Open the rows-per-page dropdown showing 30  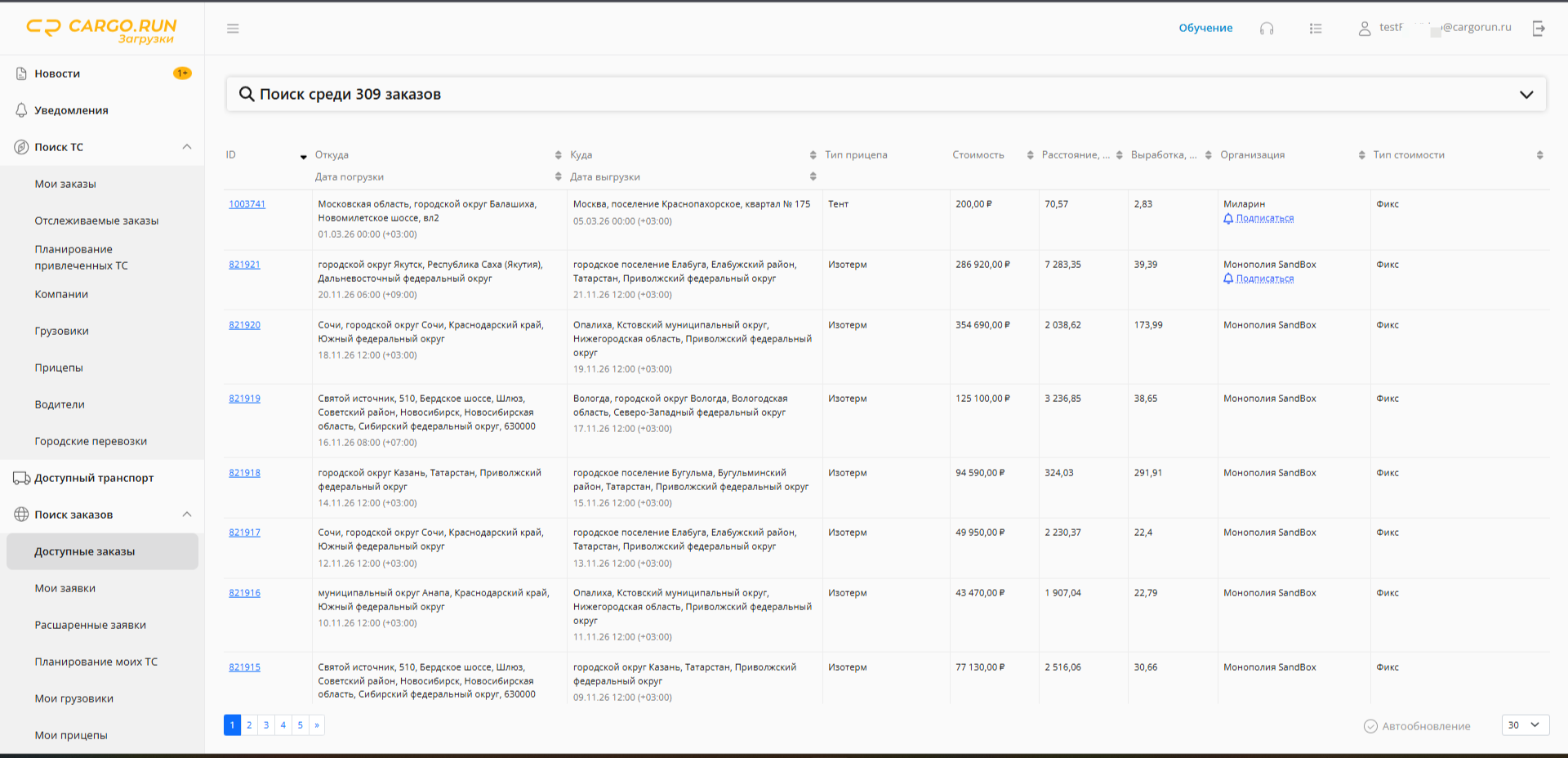tap(1526, 725)
